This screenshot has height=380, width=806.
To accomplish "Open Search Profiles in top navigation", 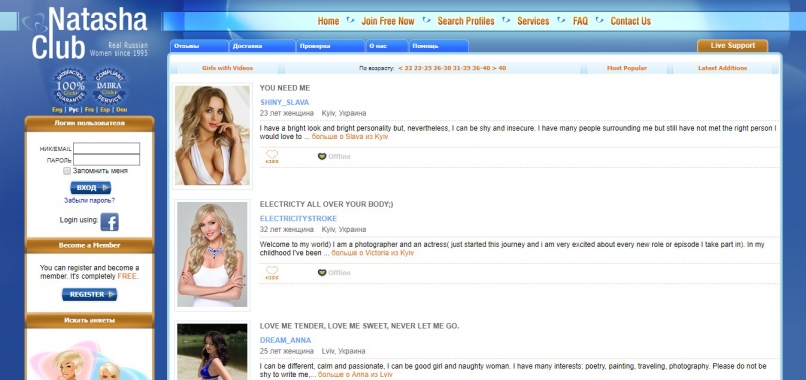I will (x=466, y=21).
